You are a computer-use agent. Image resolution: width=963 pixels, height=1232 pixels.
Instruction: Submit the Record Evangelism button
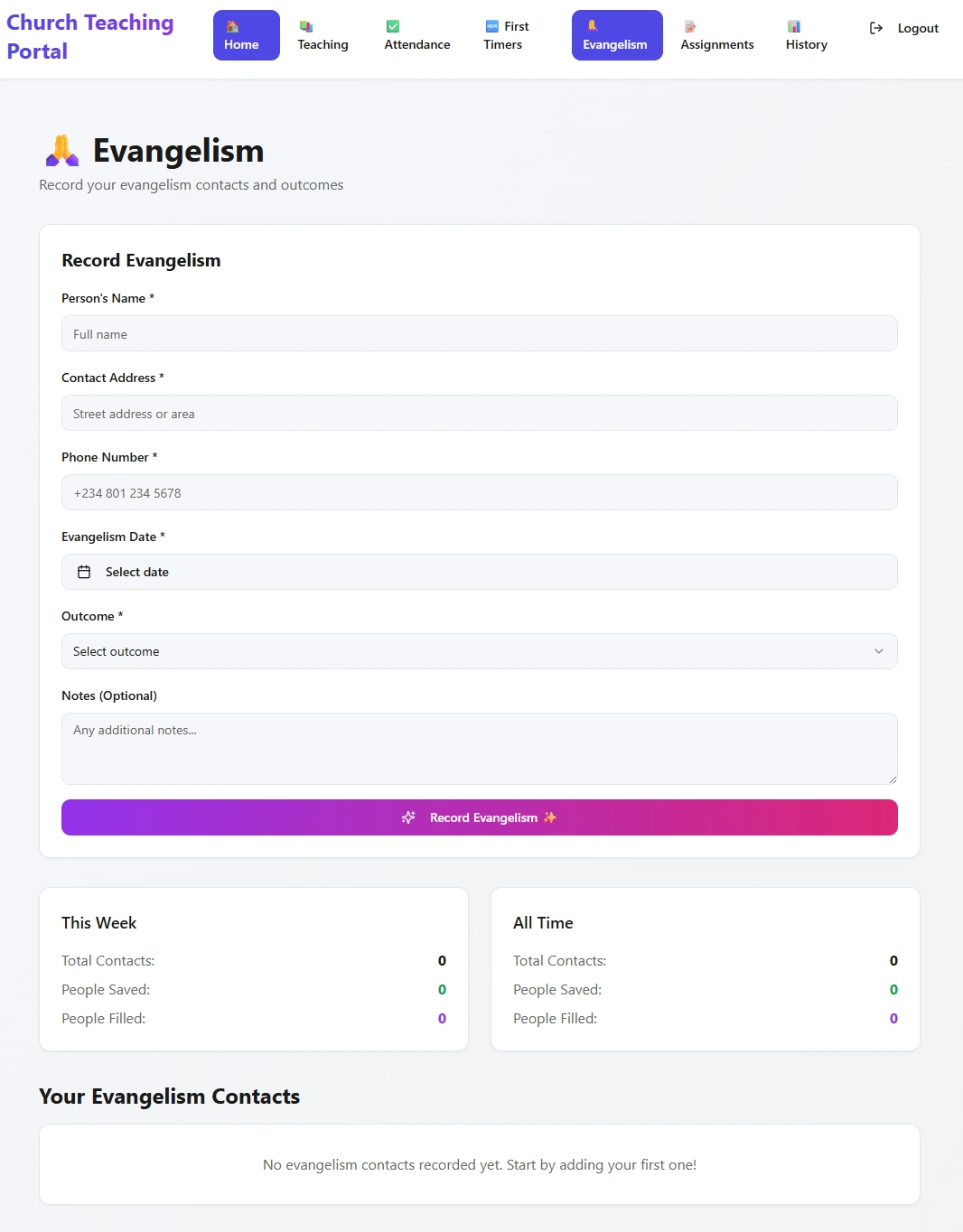pos(479,817)
